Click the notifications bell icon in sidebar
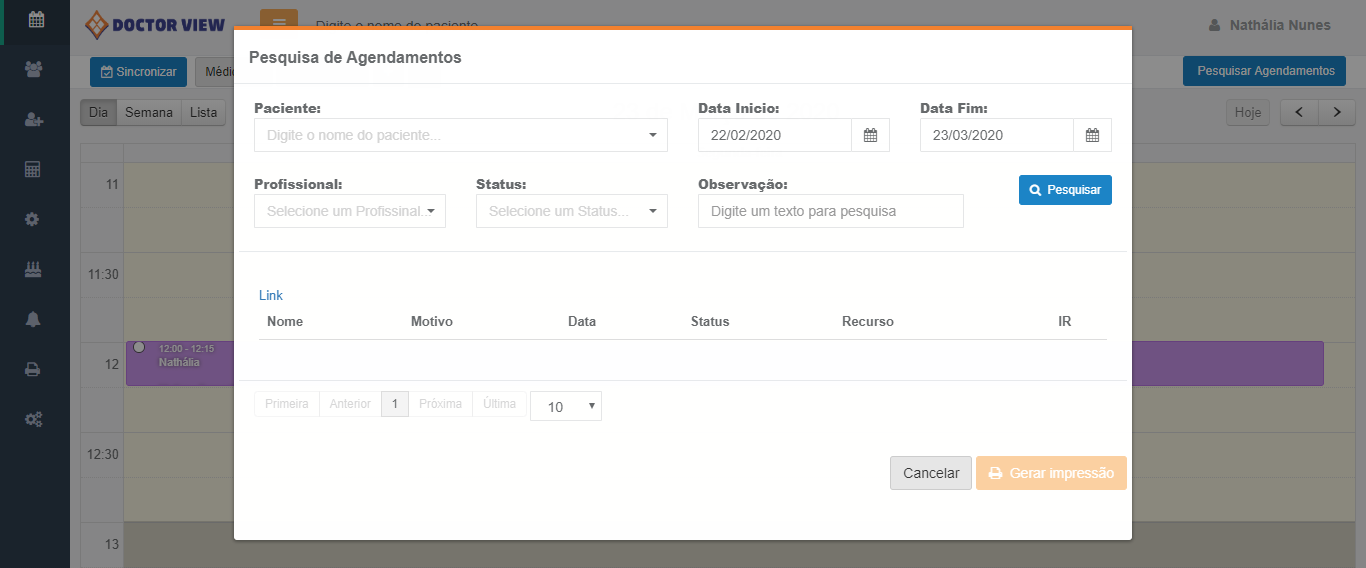 35,319
